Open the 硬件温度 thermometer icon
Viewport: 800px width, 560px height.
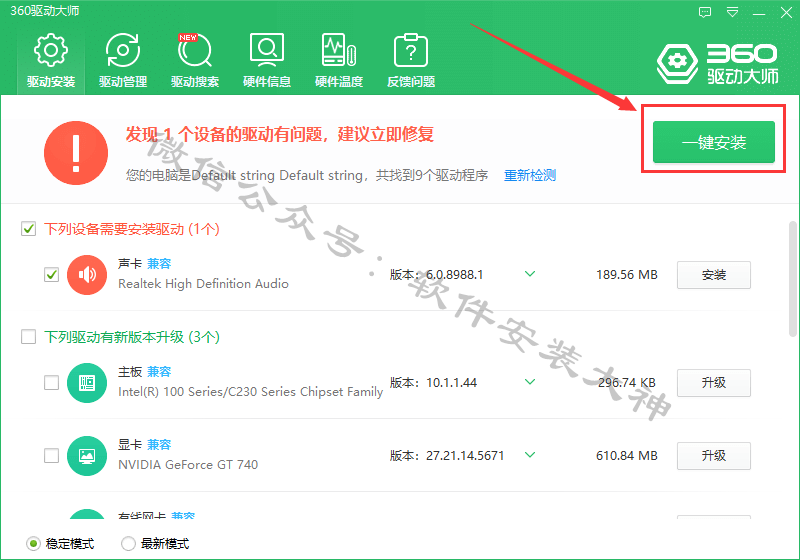point(339,50)
